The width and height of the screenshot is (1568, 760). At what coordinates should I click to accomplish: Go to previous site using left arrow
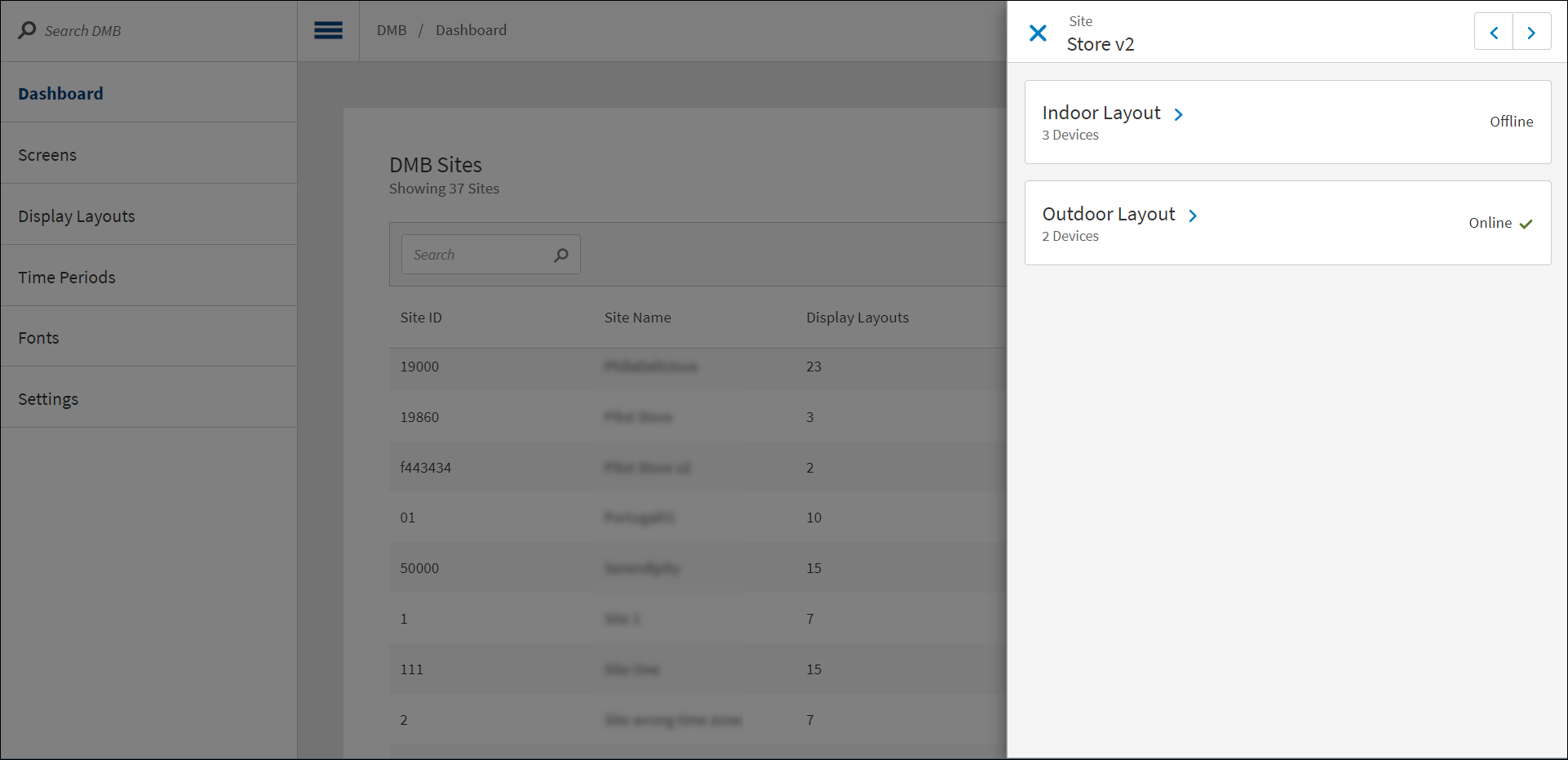[x=1494, y=33]
